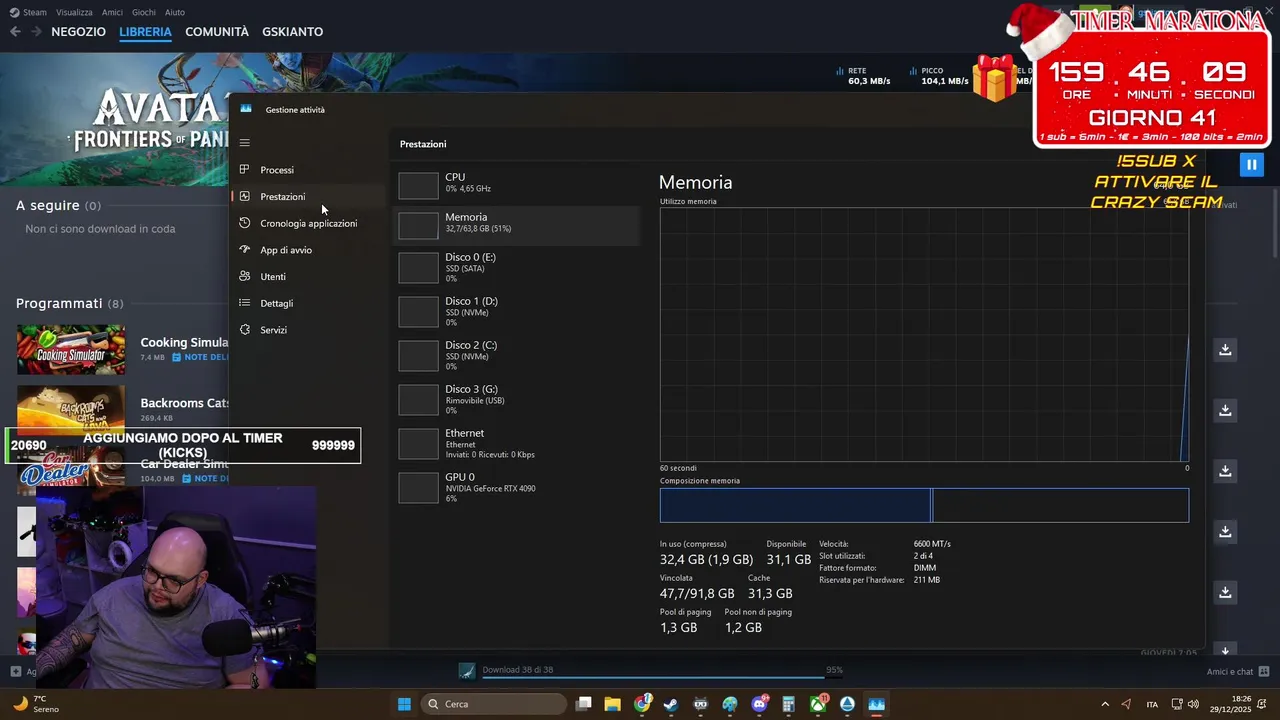The width and height of the screenshot is (1280, 720).
Task: Click the memory composition bar
Action: (924, 505)
